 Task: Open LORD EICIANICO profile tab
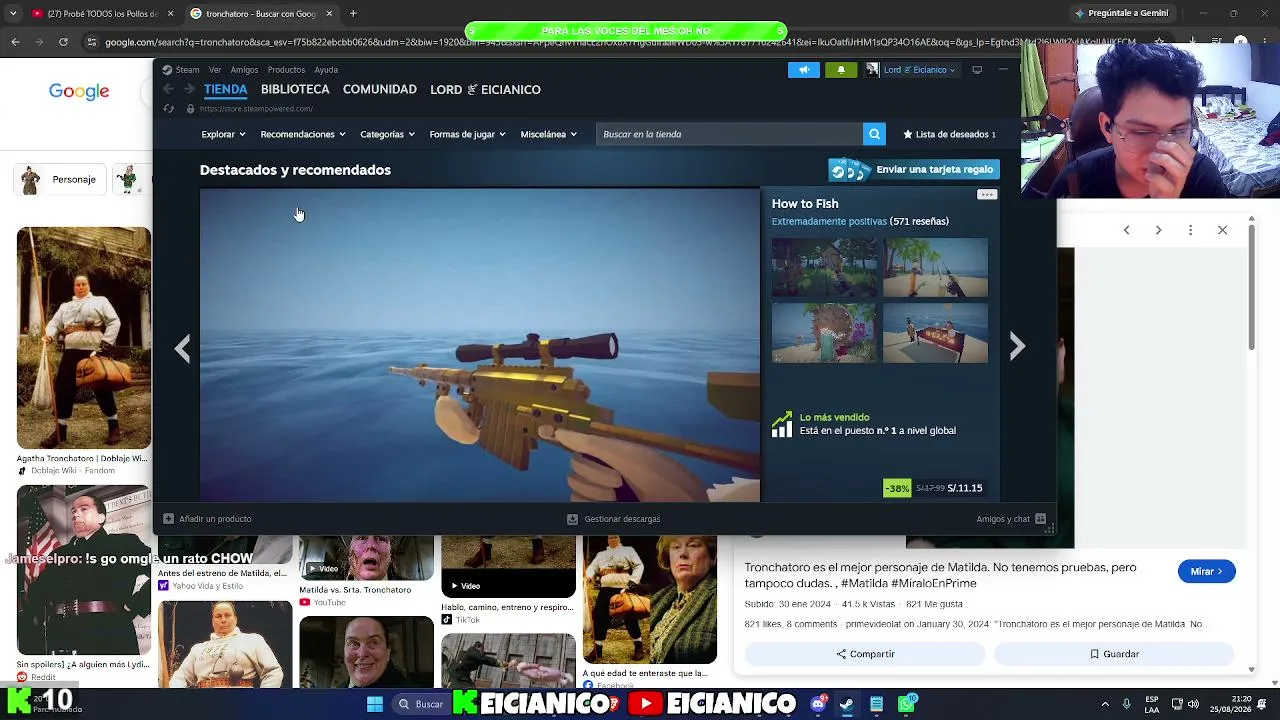pos(486,89)
